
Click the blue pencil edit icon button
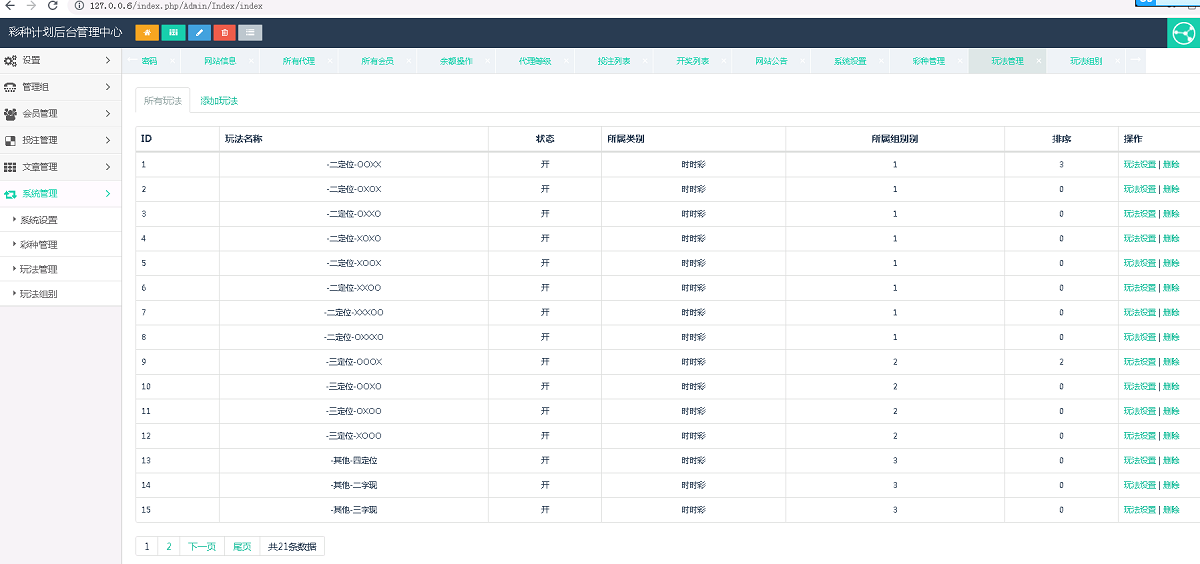(x=199, y=32)
